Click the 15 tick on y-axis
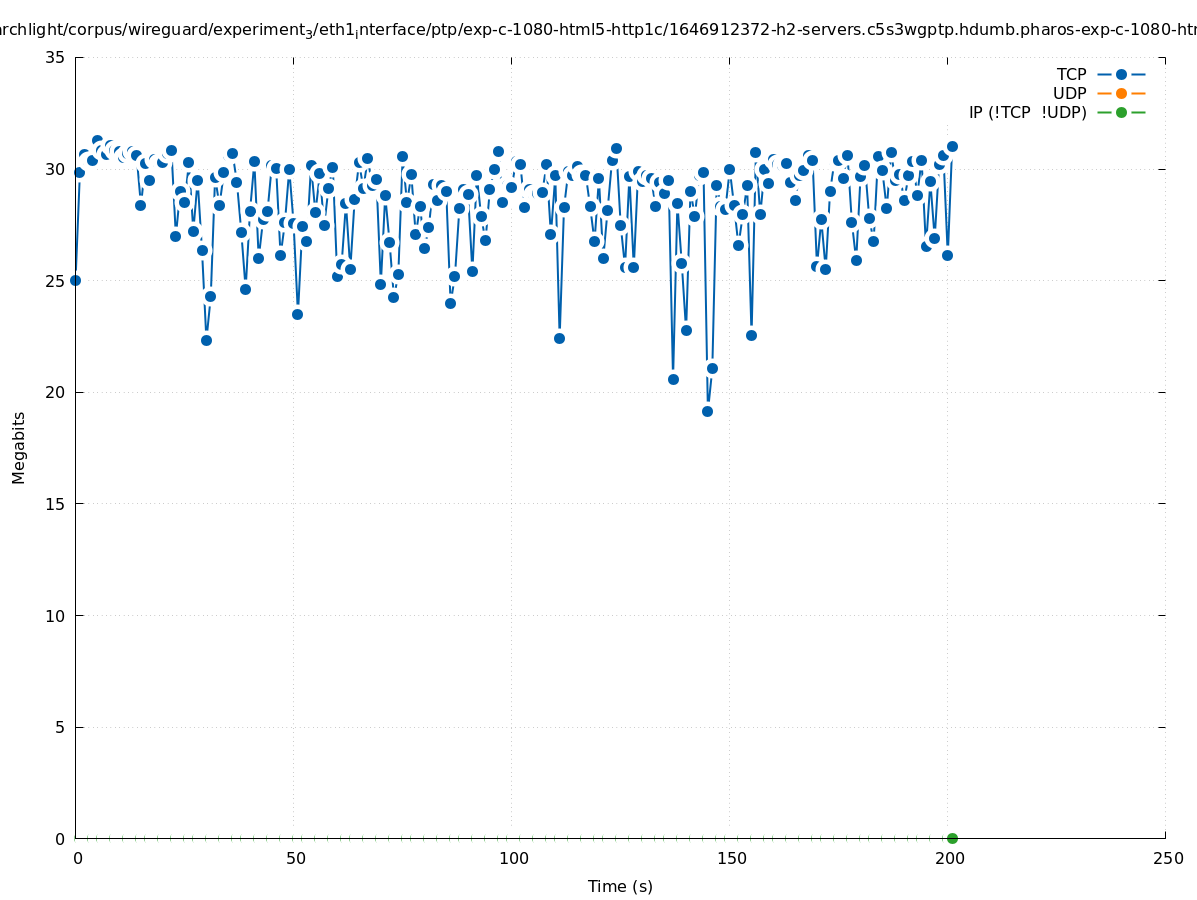Image resolution: width=1197 pixels, height=900 pixels. tap(56, 504)
